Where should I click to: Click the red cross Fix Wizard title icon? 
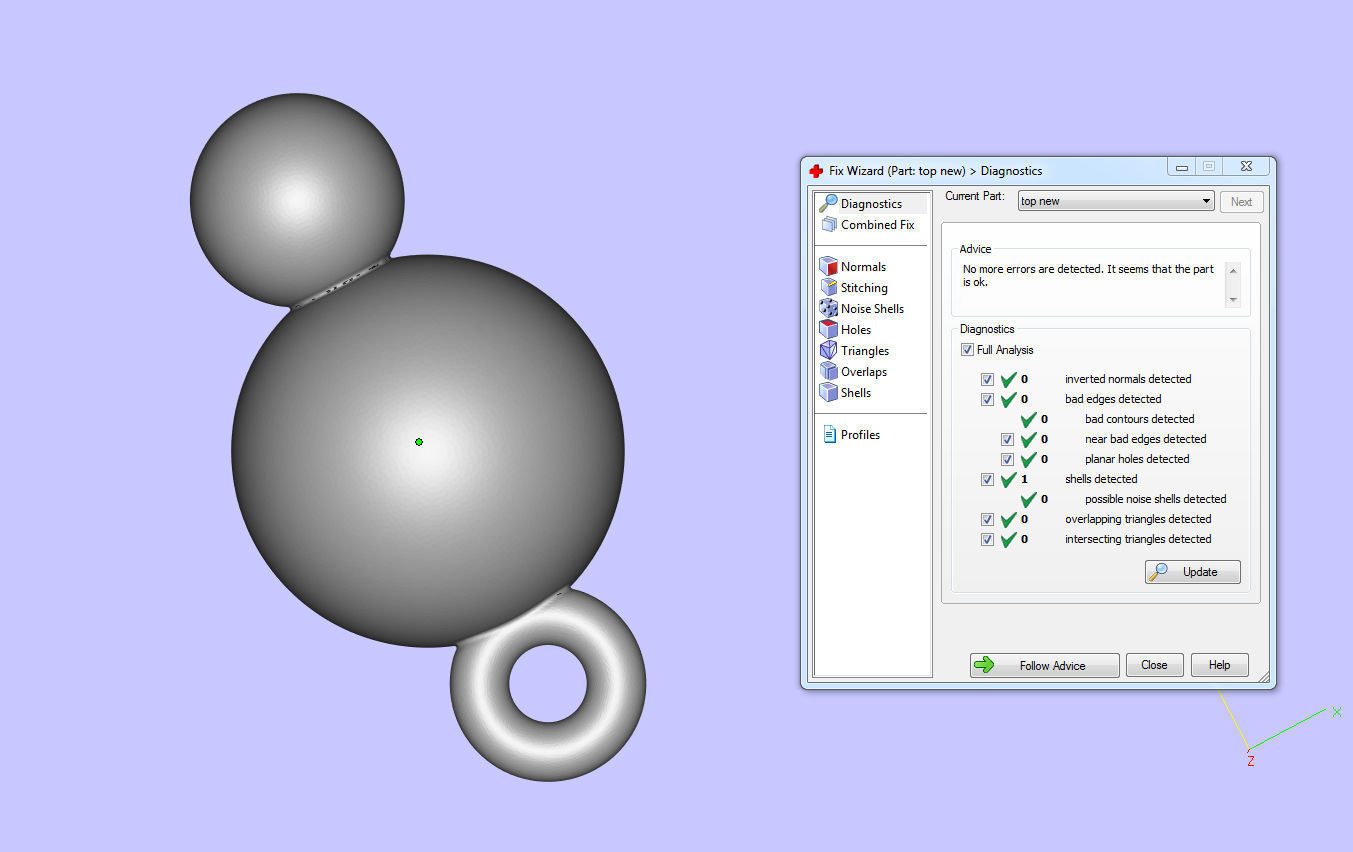pyautogui.click(x=816, y=171)
